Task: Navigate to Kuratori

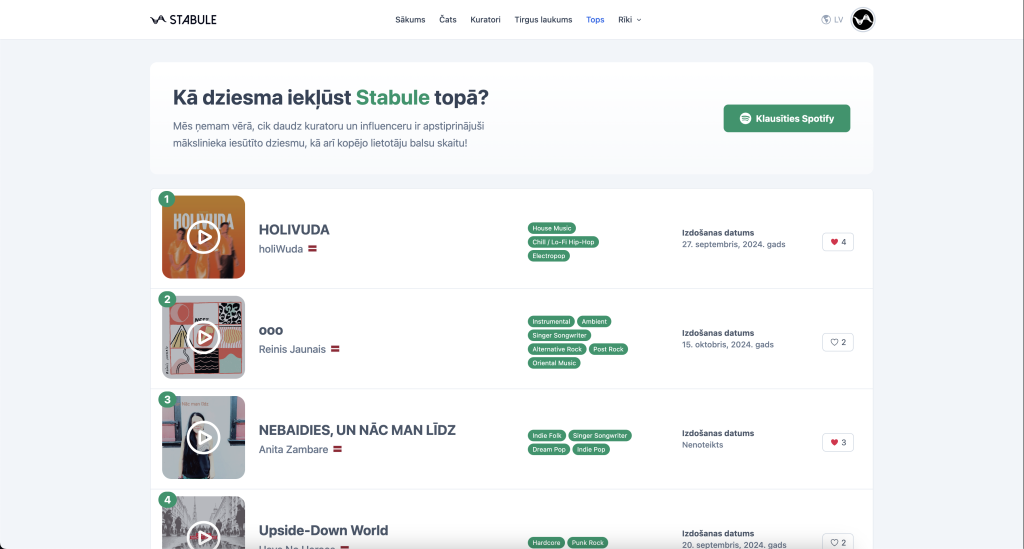Action: click(x=485, y=19)
